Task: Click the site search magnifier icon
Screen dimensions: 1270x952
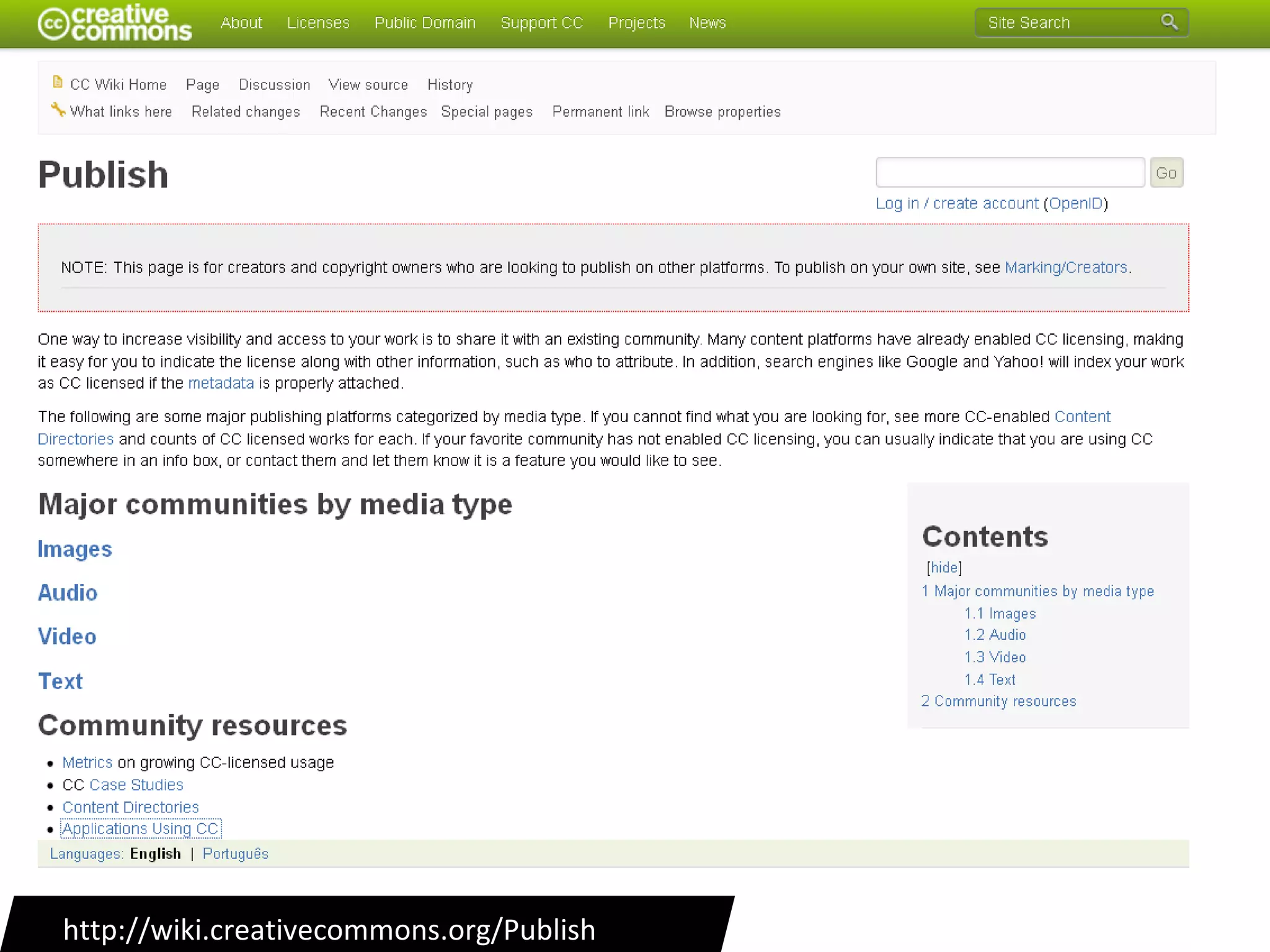Action: pos(1169,22)
